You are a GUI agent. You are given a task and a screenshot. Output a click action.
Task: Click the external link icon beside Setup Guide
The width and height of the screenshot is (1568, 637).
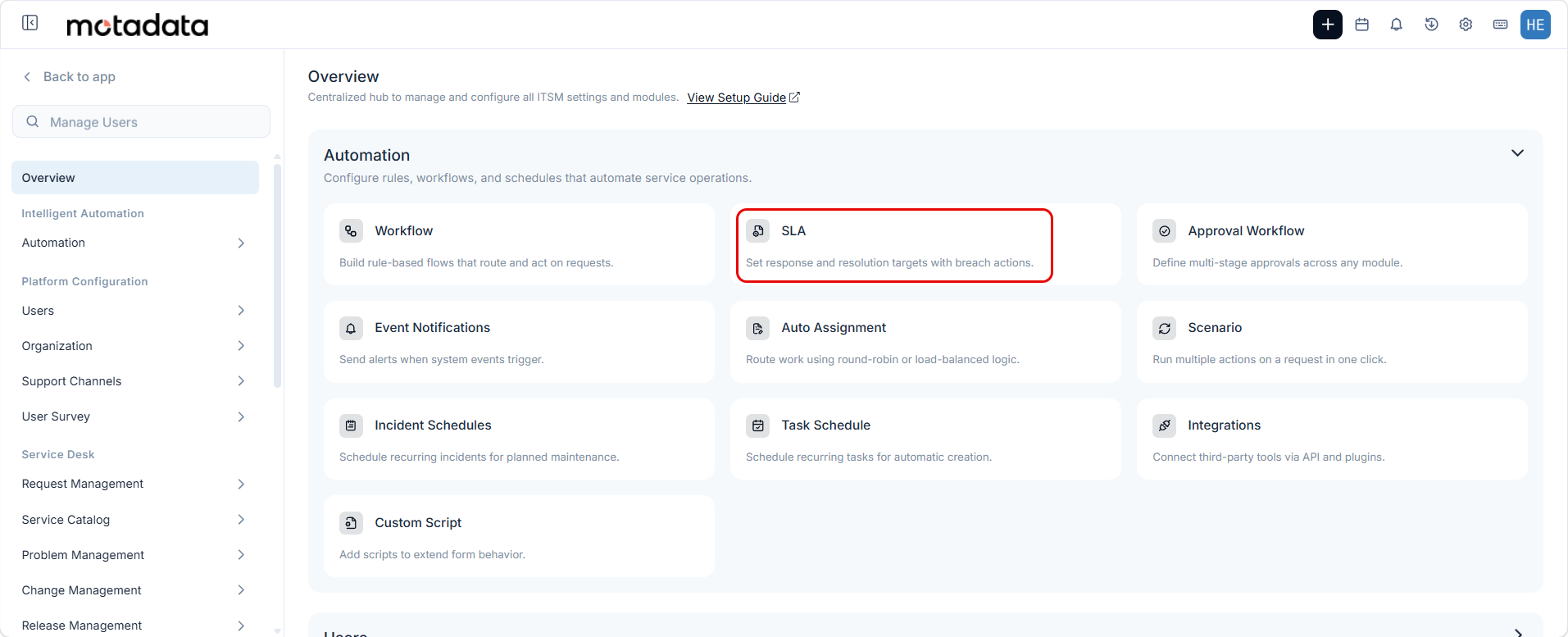pyautogui.click(x=794, y=98)
